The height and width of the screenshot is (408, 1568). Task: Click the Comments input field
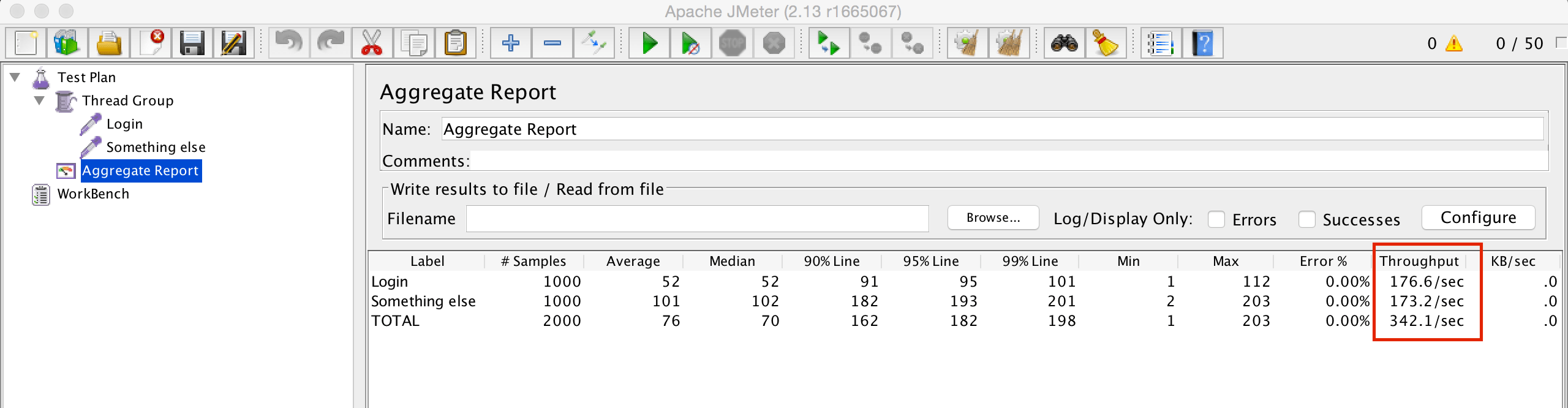pyautogui.click(x=1009, y=161)
